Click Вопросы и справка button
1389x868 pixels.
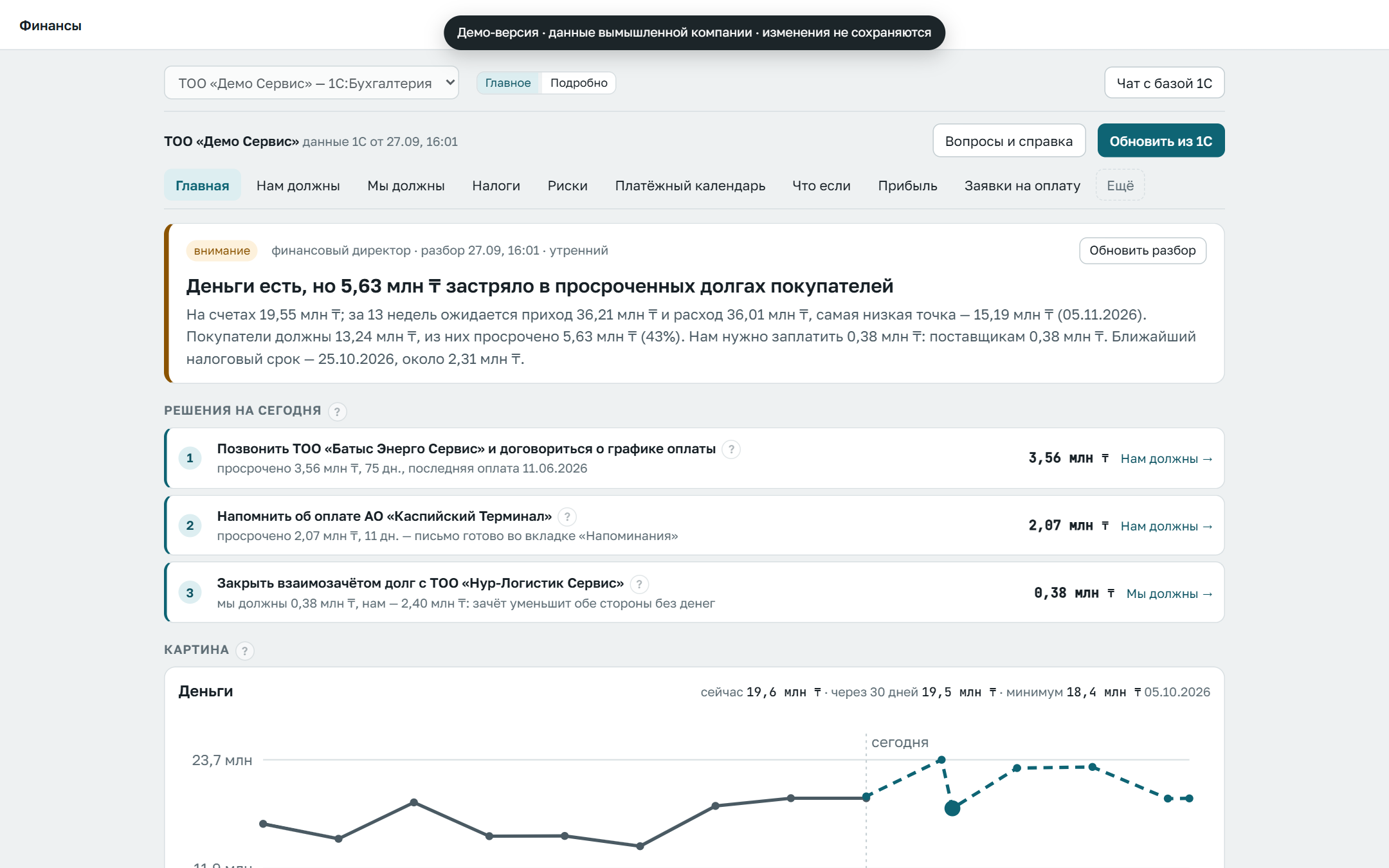[1009, 141]
